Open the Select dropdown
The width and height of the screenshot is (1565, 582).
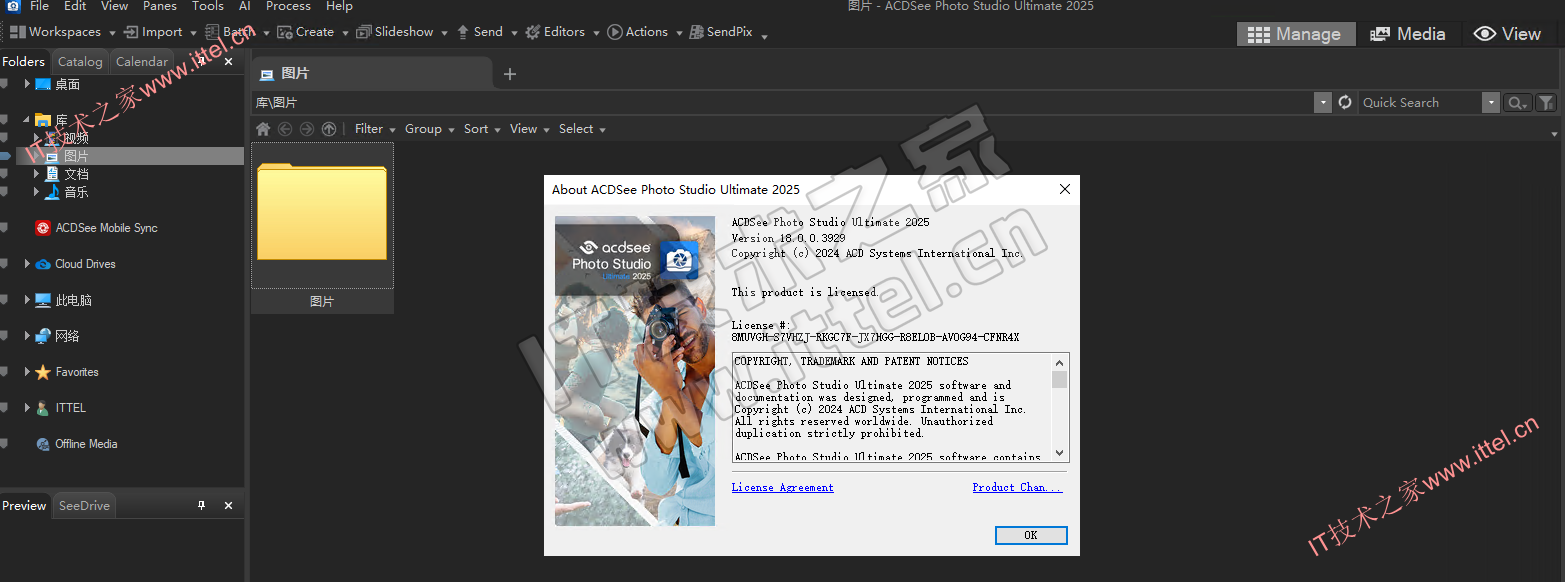point(582,129)
